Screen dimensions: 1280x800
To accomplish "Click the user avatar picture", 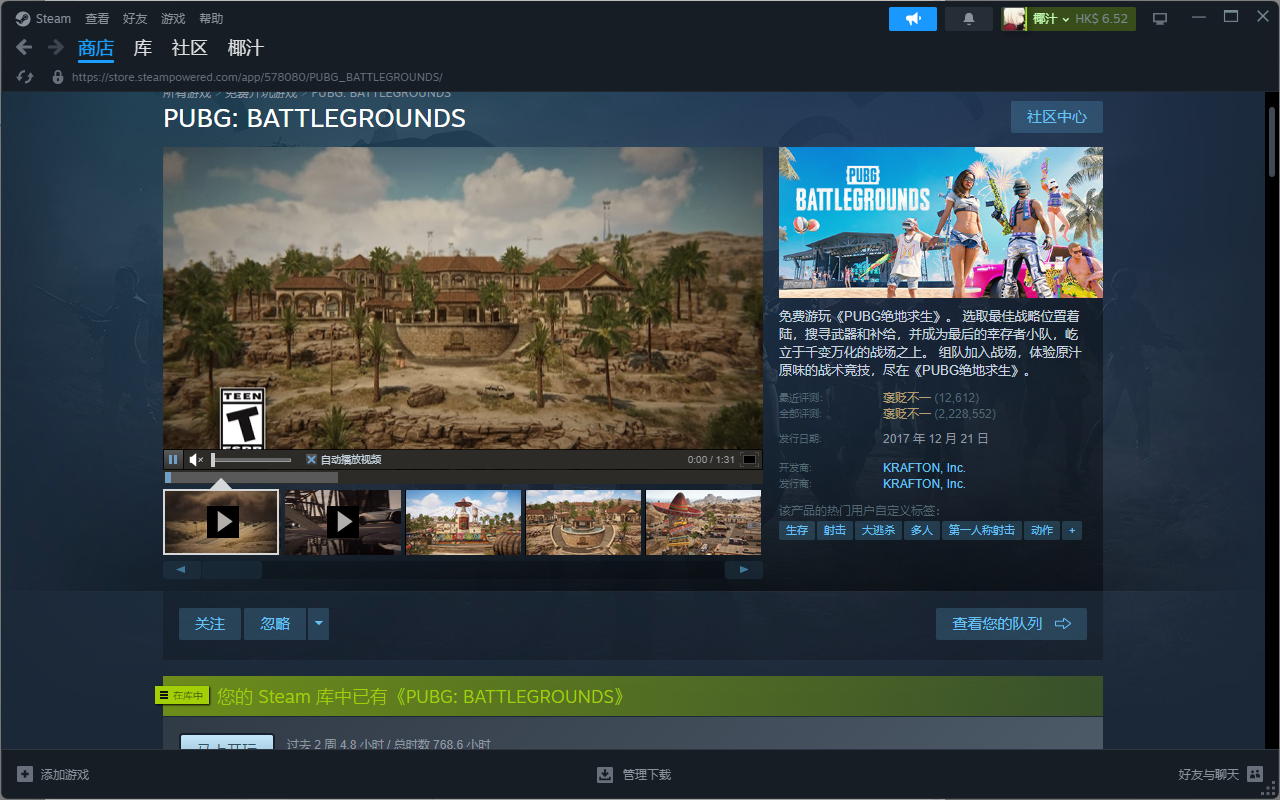I will pyautogui.click(x=1014, y=19).
